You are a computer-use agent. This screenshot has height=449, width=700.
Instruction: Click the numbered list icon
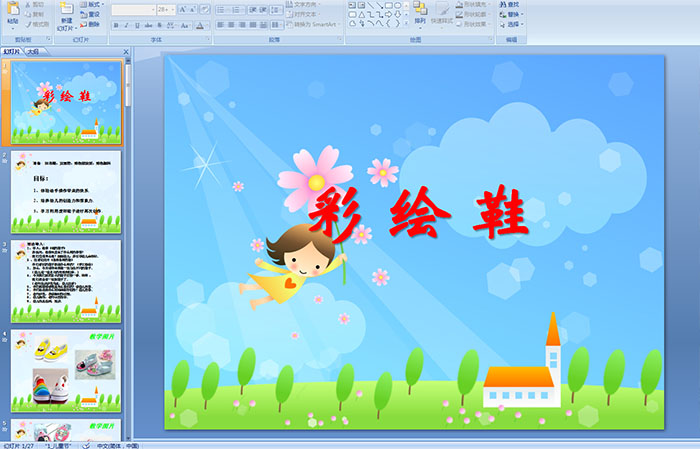(237, 9)
